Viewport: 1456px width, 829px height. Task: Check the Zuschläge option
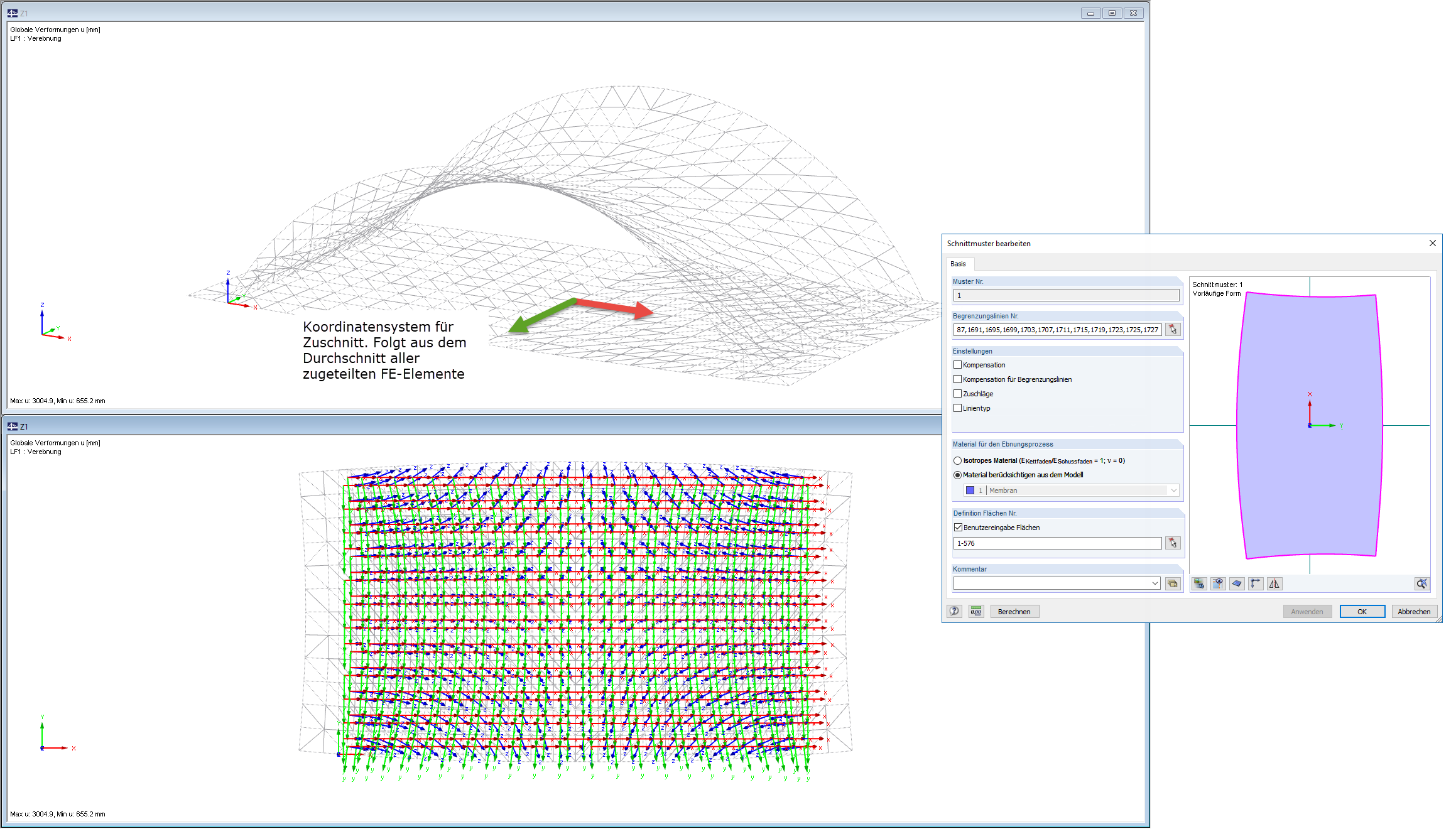958,393
